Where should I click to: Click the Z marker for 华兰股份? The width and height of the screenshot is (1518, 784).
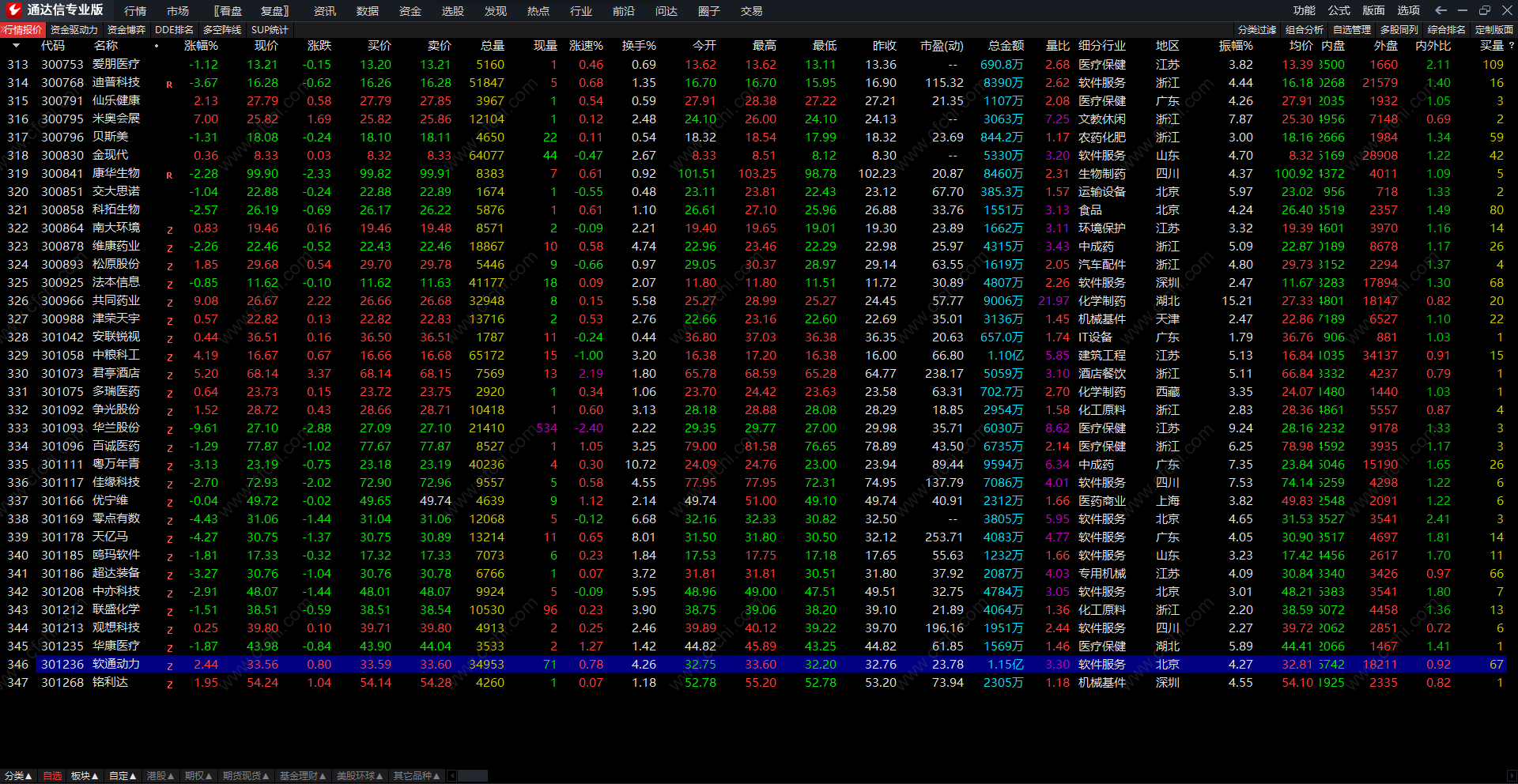point(169,429)
